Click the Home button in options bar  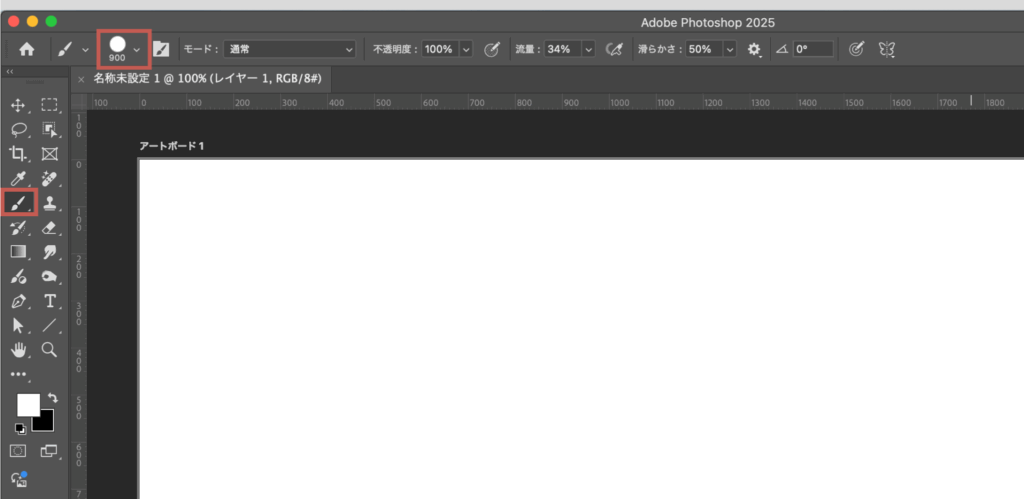[27, 49]
